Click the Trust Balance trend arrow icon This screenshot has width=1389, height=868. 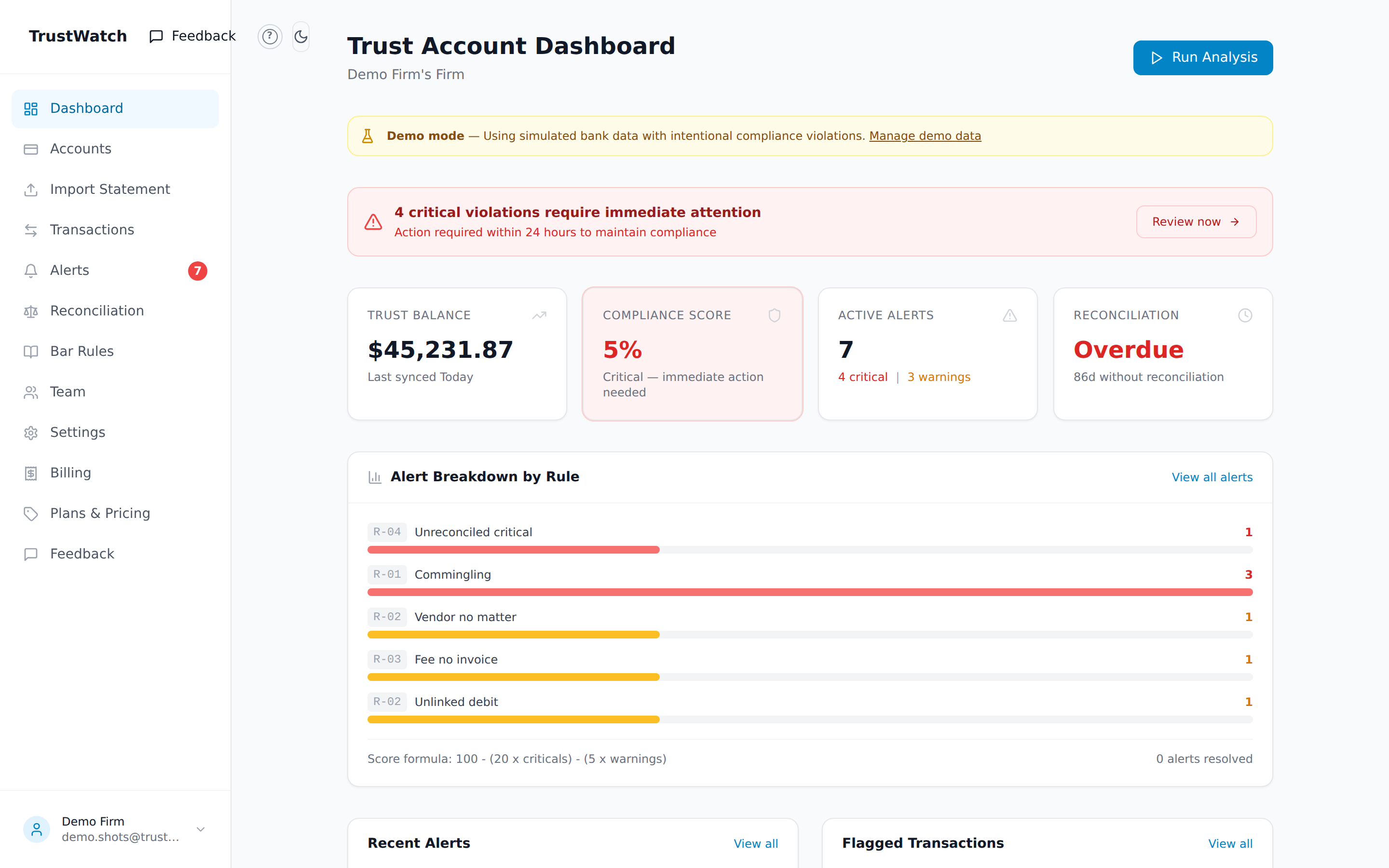pyautogui.click(x=539, y=315)
